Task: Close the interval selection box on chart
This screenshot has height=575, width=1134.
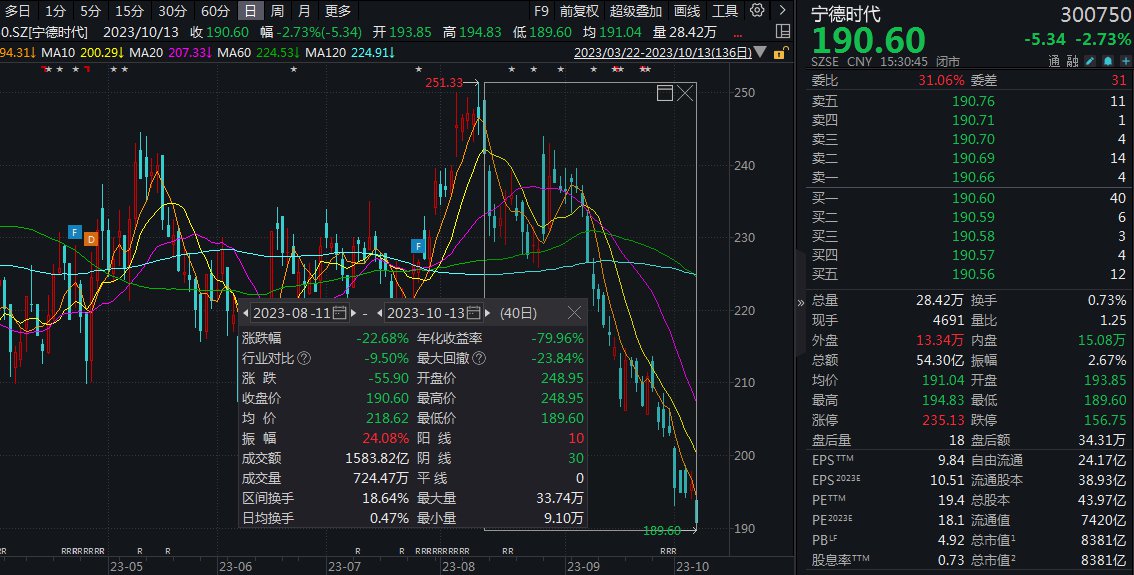Action: tap(686, 93)
